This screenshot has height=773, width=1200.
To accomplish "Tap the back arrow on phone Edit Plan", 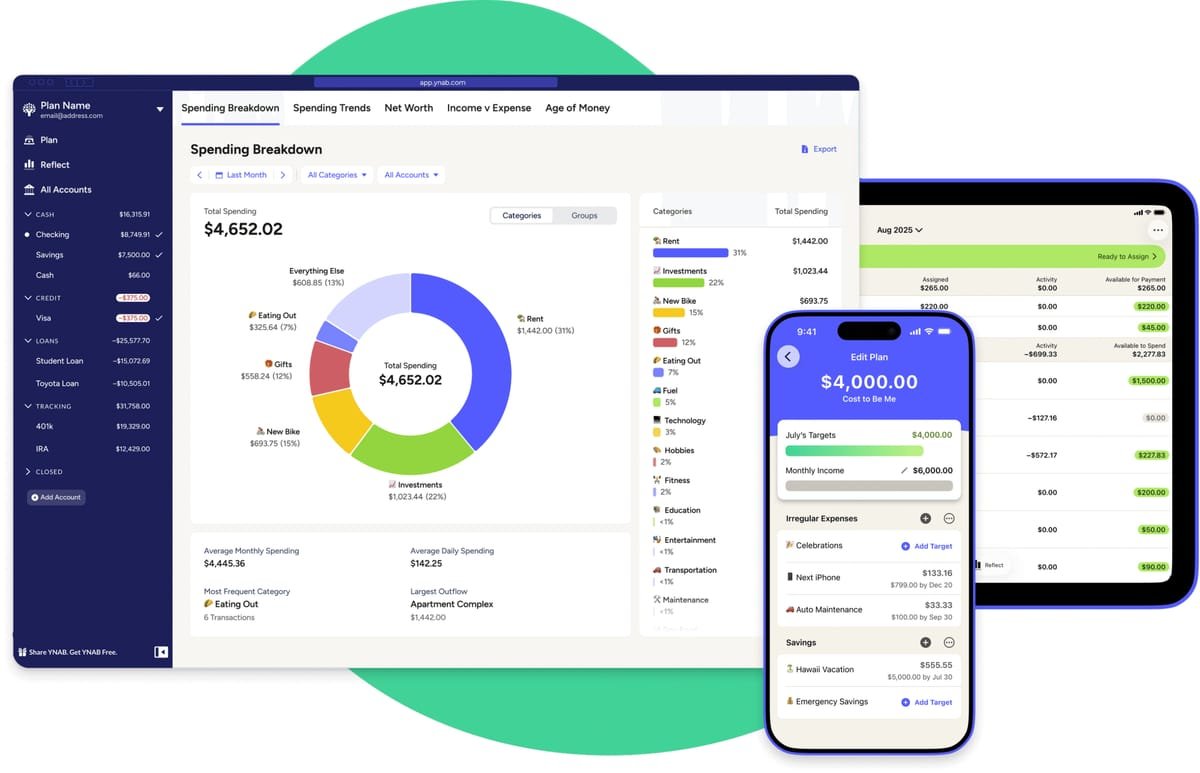I will coord(788,357).
